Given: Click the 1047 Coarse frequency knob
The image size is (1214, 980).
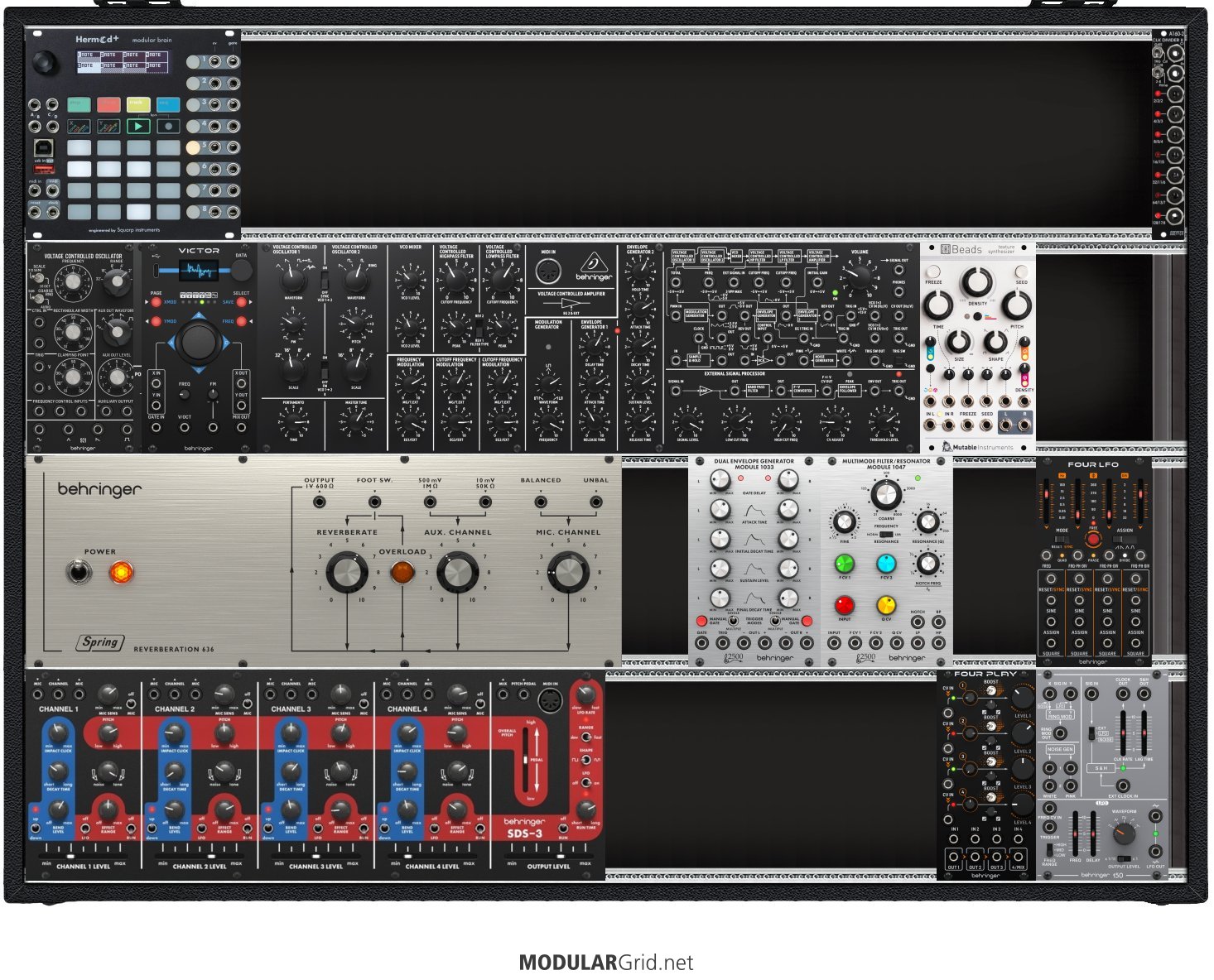Looking at the screenshot, I should (885, 496).
